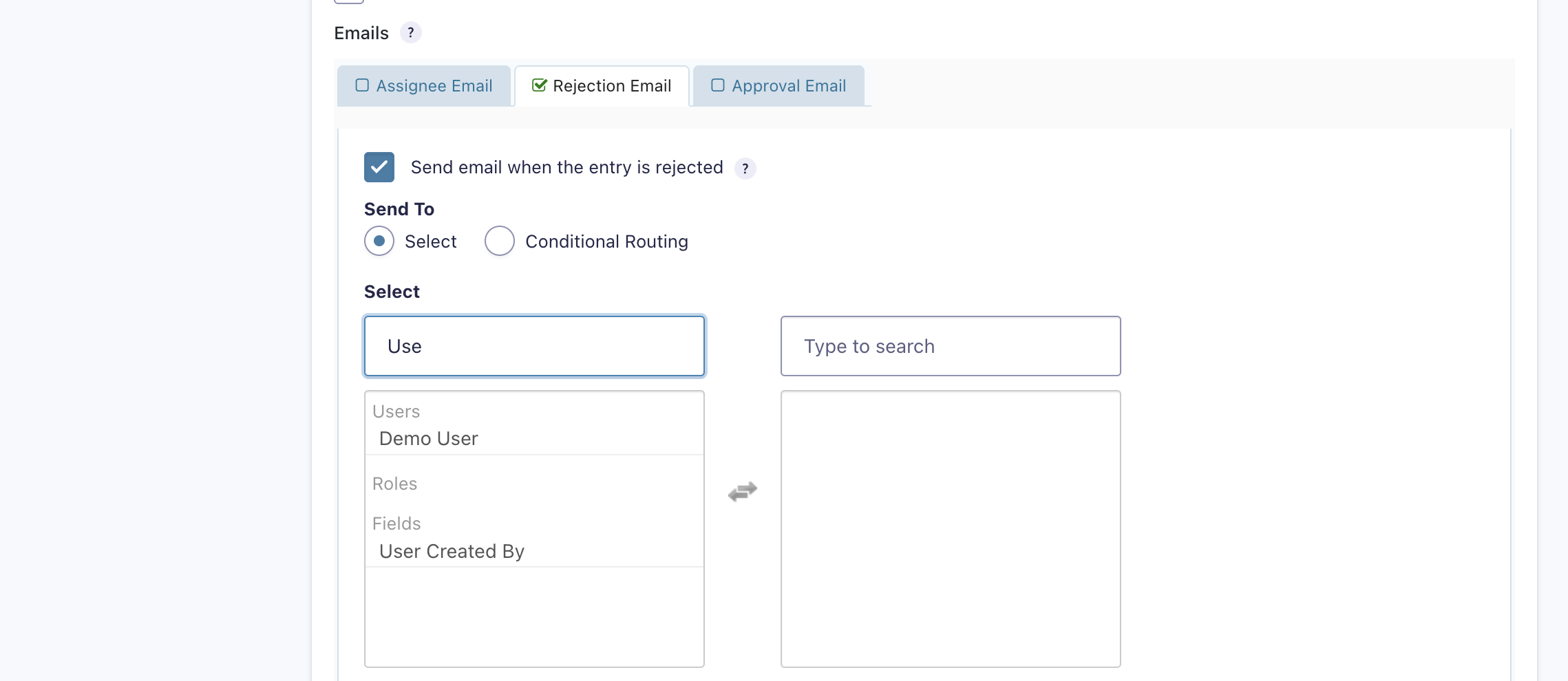Screen dimensions: 1568x681
Task: Click the Type to search input box
Action: tap(950, 346)
